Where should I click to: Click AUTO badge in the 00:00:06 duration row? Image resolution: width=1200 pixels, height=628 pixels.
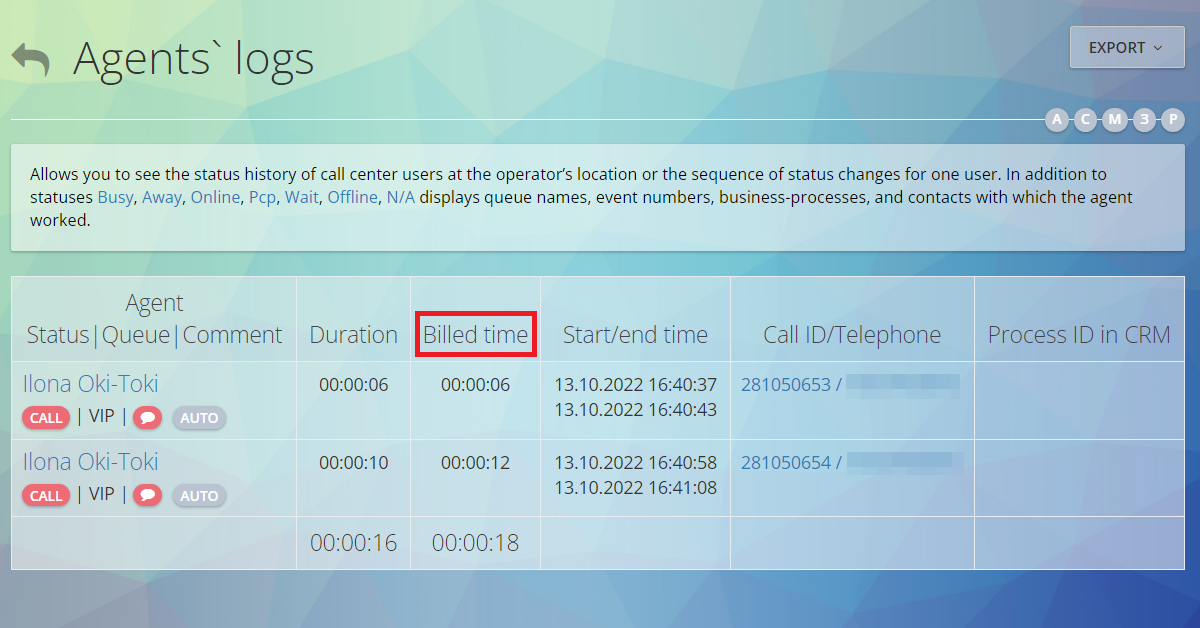click(199, 418)
